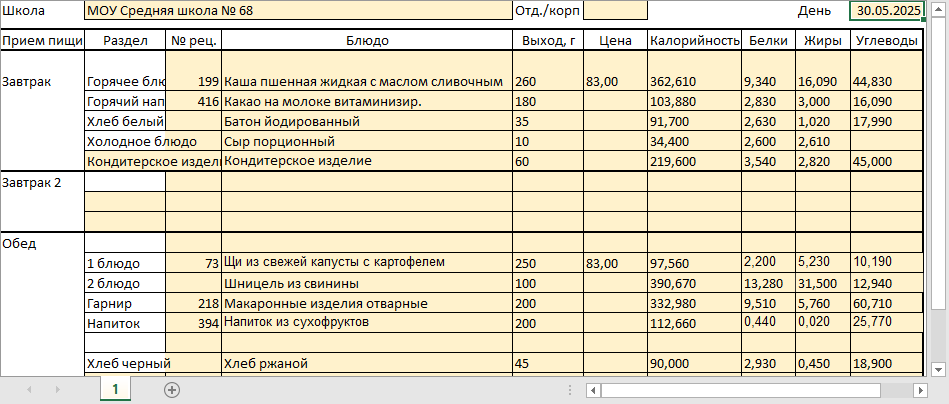Image resolution: width=949 pixels, height=404 pixels.
Task: Go to previous sheet with the left arrow
Action: (x=29, y=390)
